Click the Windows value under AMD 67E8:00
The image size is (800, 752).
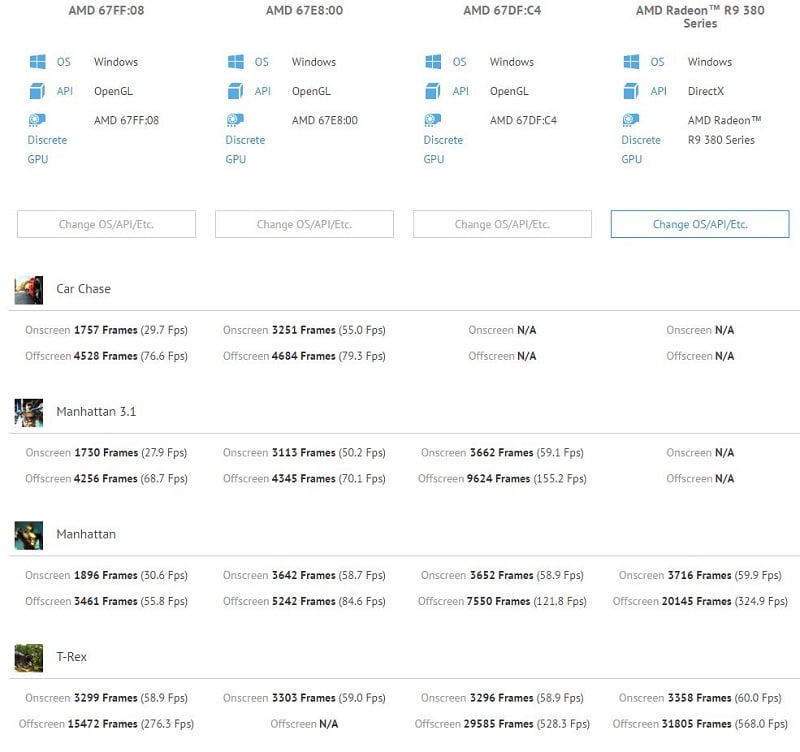[314, 62]
